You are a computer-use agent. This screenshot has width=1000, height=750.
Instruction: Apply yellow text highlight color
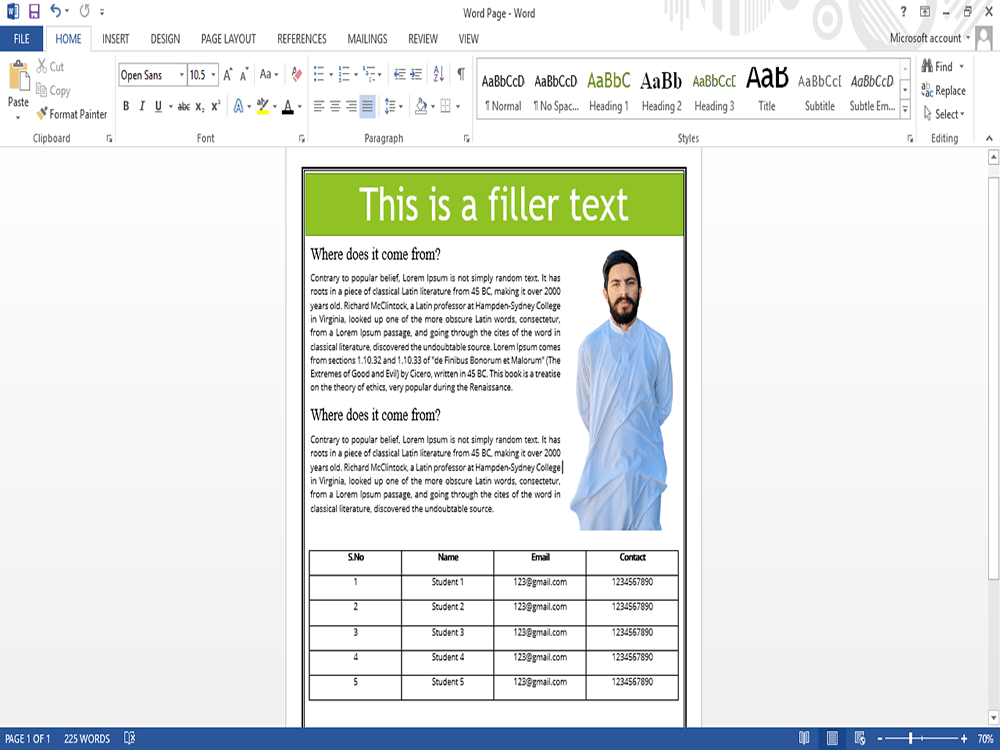pos(262,106)
